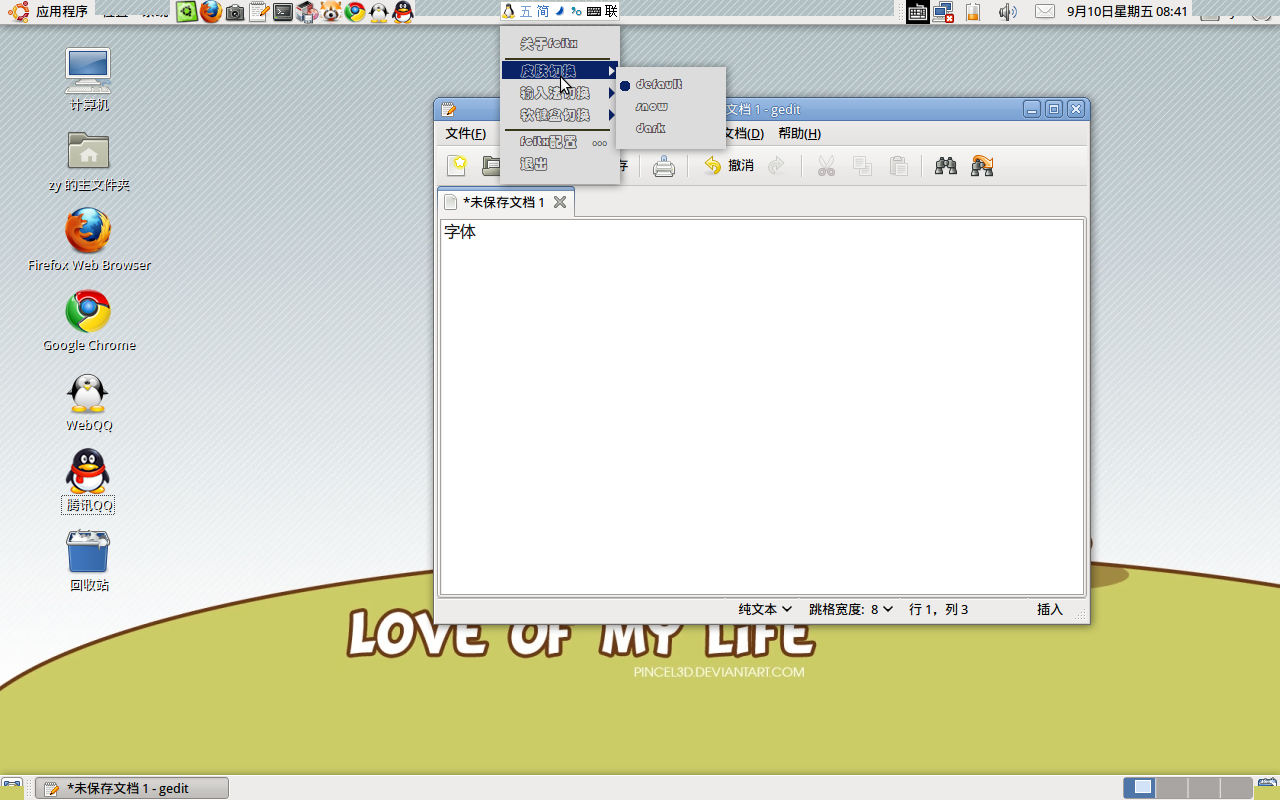Undo with the 撤消 toolbar button
1280x800 pixels.
[729, 166]
